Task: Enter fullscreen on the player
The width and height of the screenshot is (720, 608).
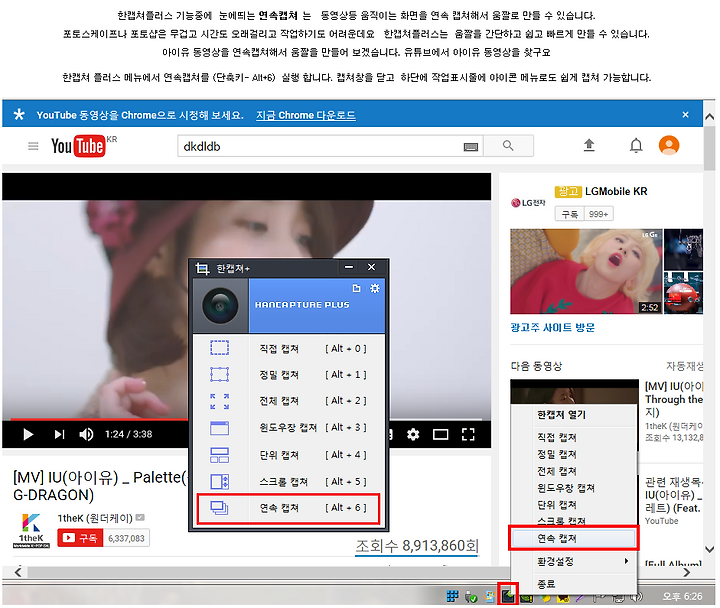Action: click(x=468, y=434)
